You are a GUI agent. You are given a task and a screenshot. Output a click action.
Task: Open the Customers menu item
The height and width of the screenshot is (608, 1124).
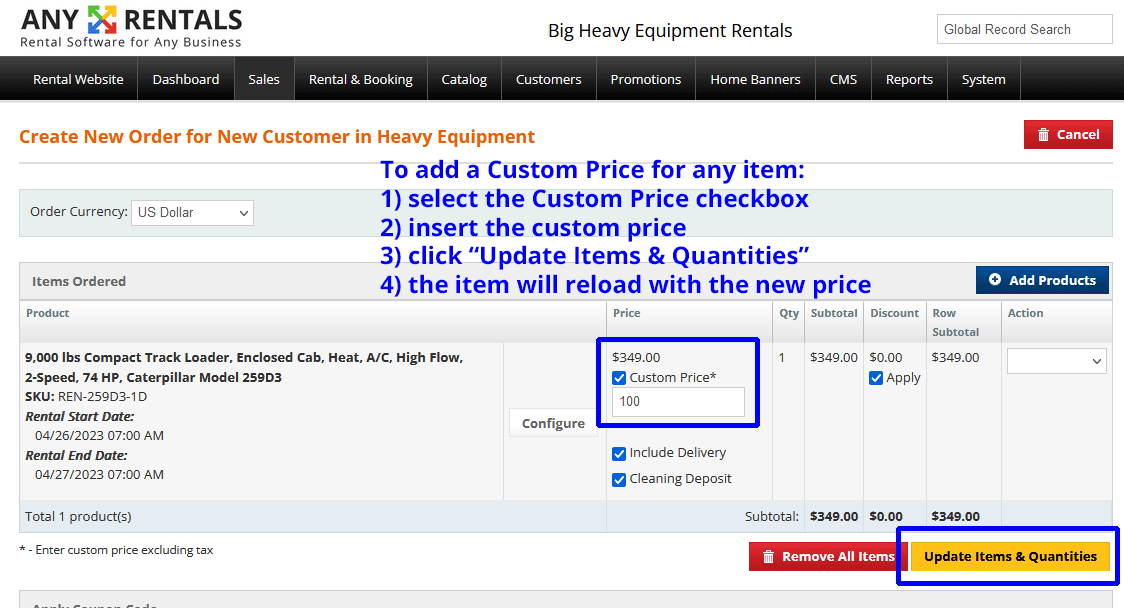click(x=548, y=79)
